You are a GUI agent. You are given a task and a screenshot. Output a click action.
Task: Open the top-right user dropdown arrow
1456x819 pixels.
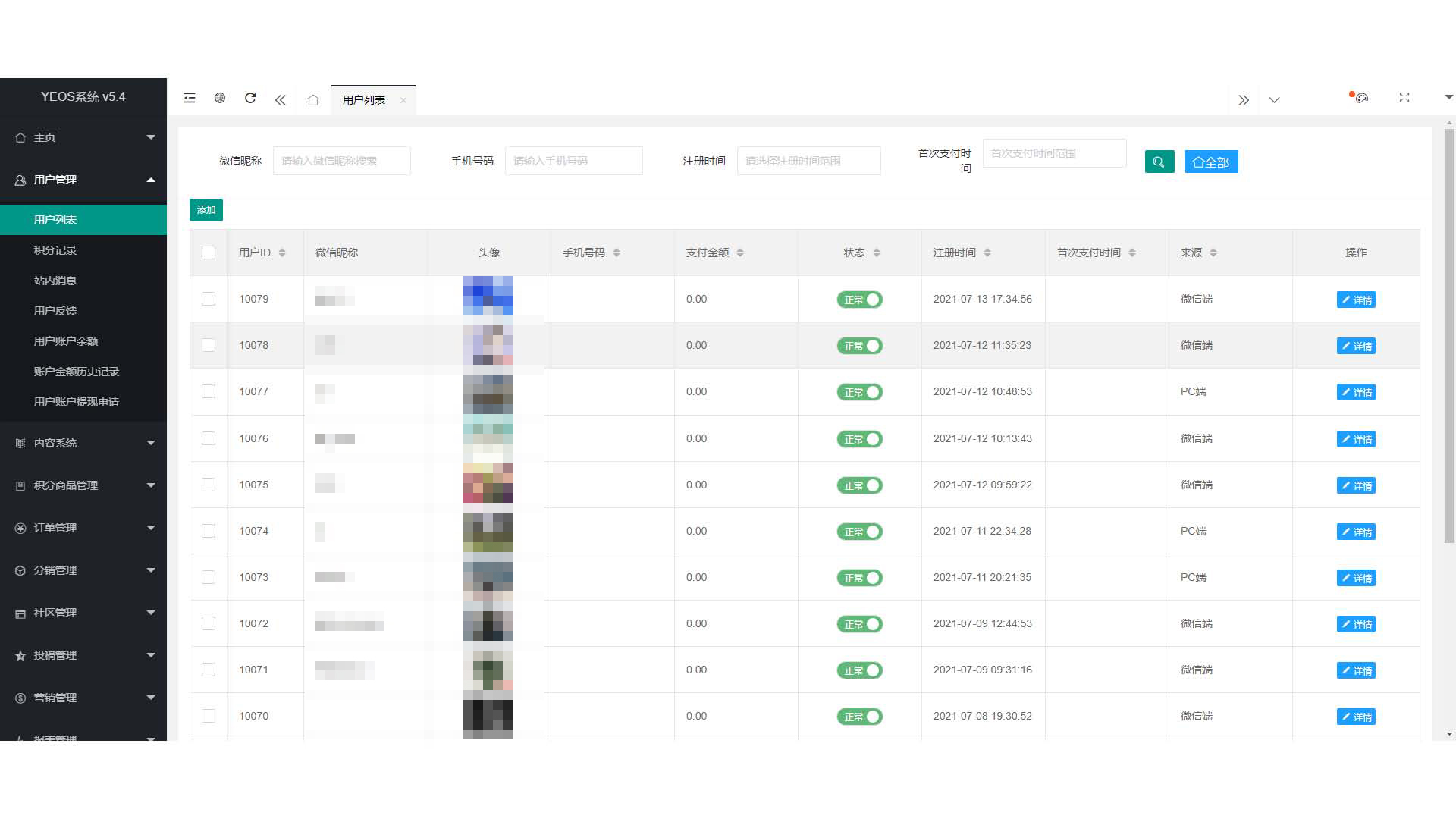tap(1448, 97)
